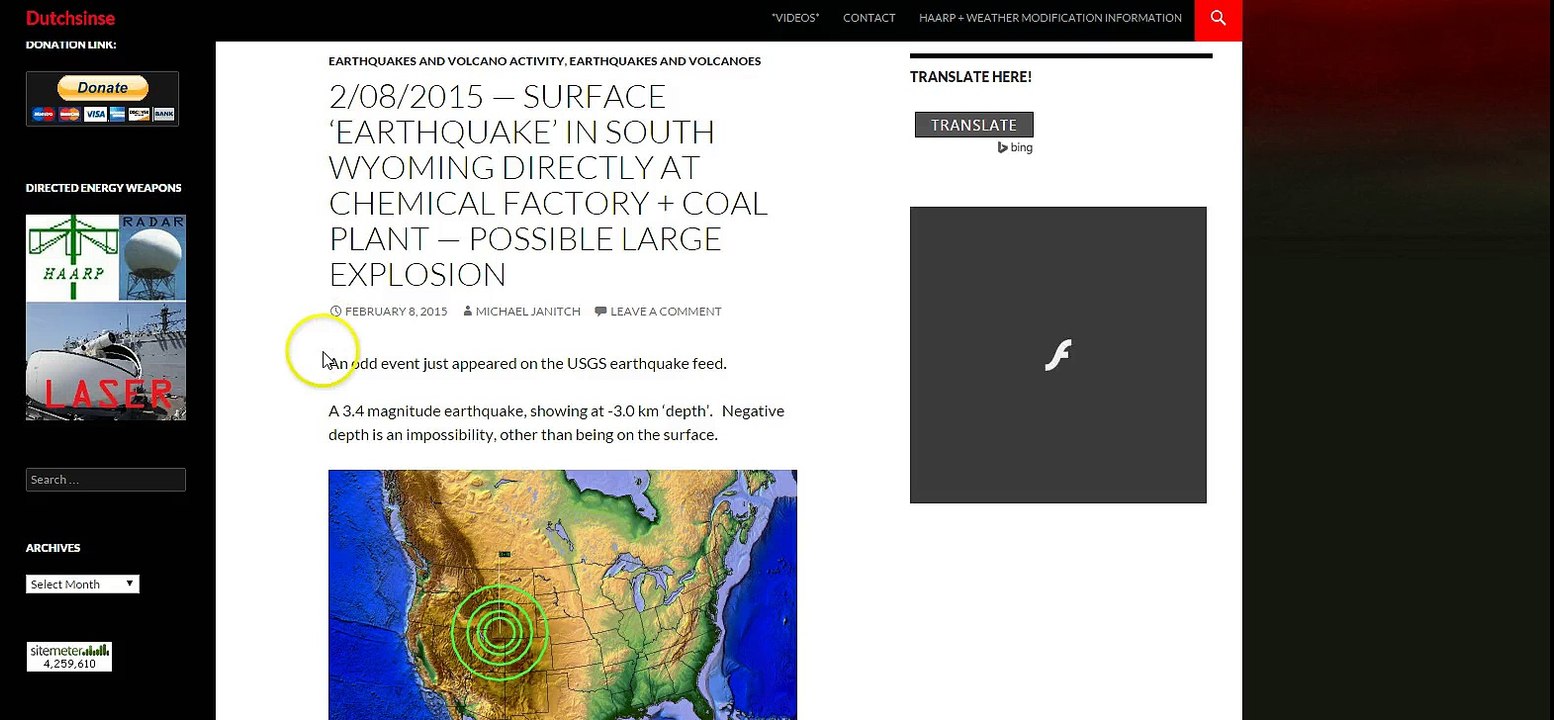The height and width of the screenshot is (720, 1554).
Task: Click the PayPal Donate button
Action: click(103, 88)
